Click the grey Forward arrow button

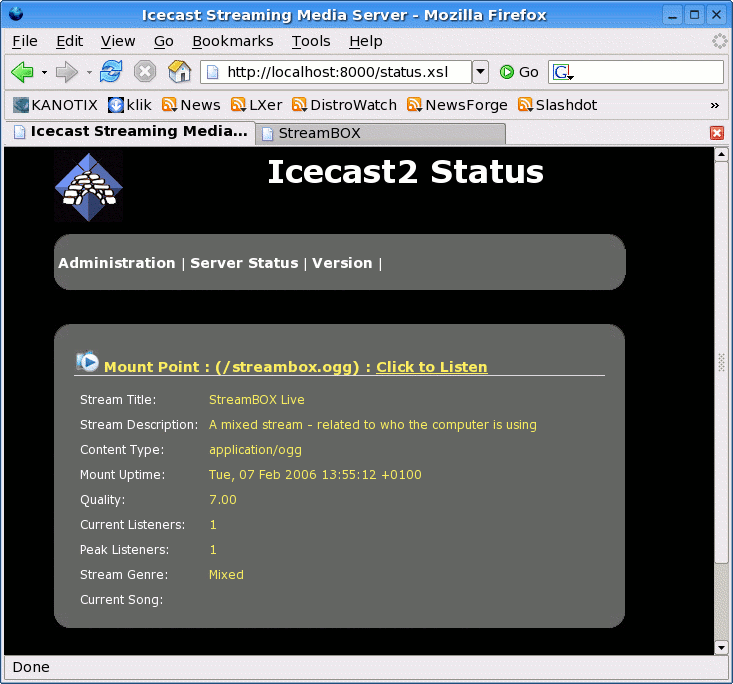pos(66,72)
